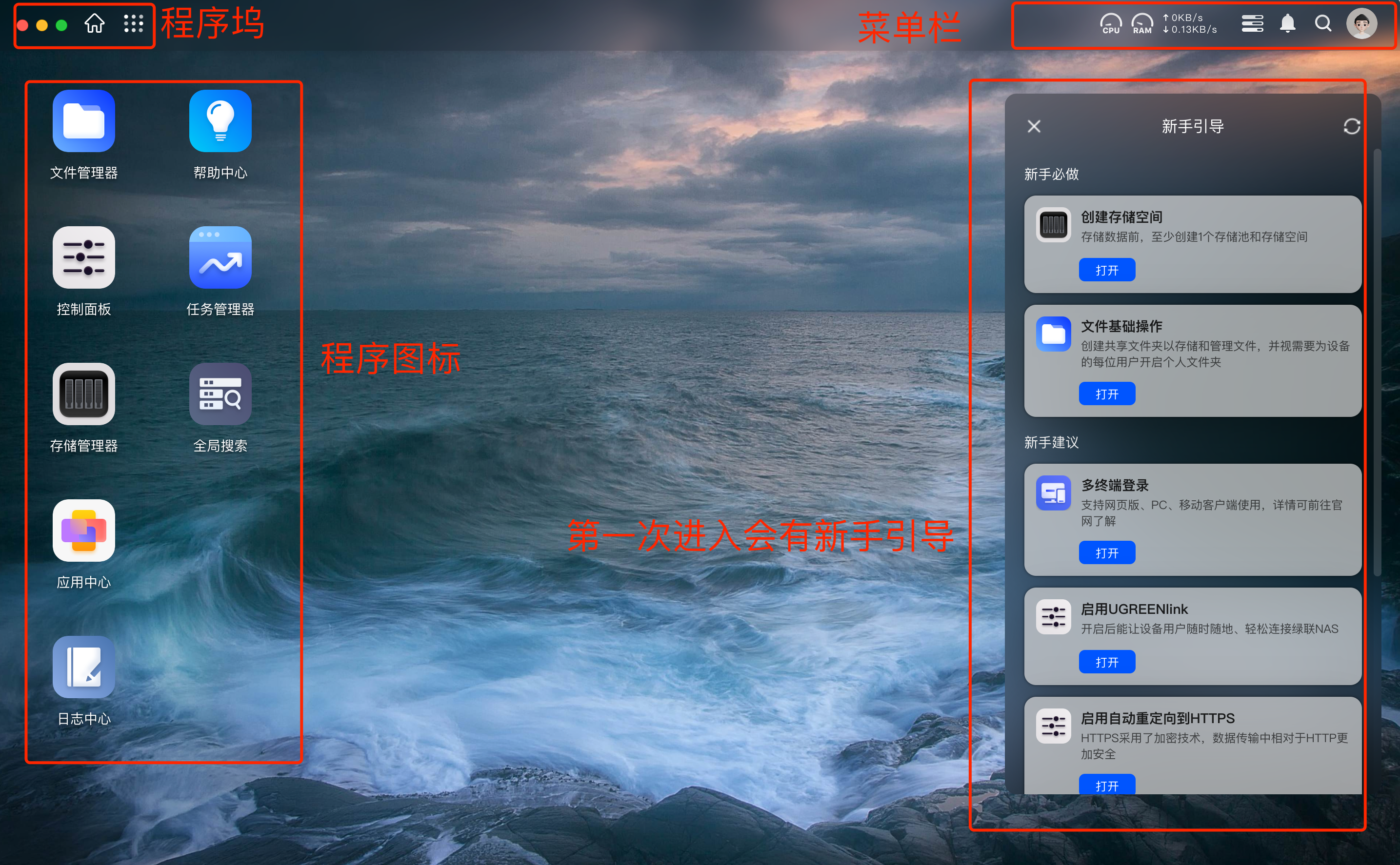Launch the 存储管理器 storage manager
Image resolution: width=1400 pixels, height=865 pixels.
[x=83, y=393]
